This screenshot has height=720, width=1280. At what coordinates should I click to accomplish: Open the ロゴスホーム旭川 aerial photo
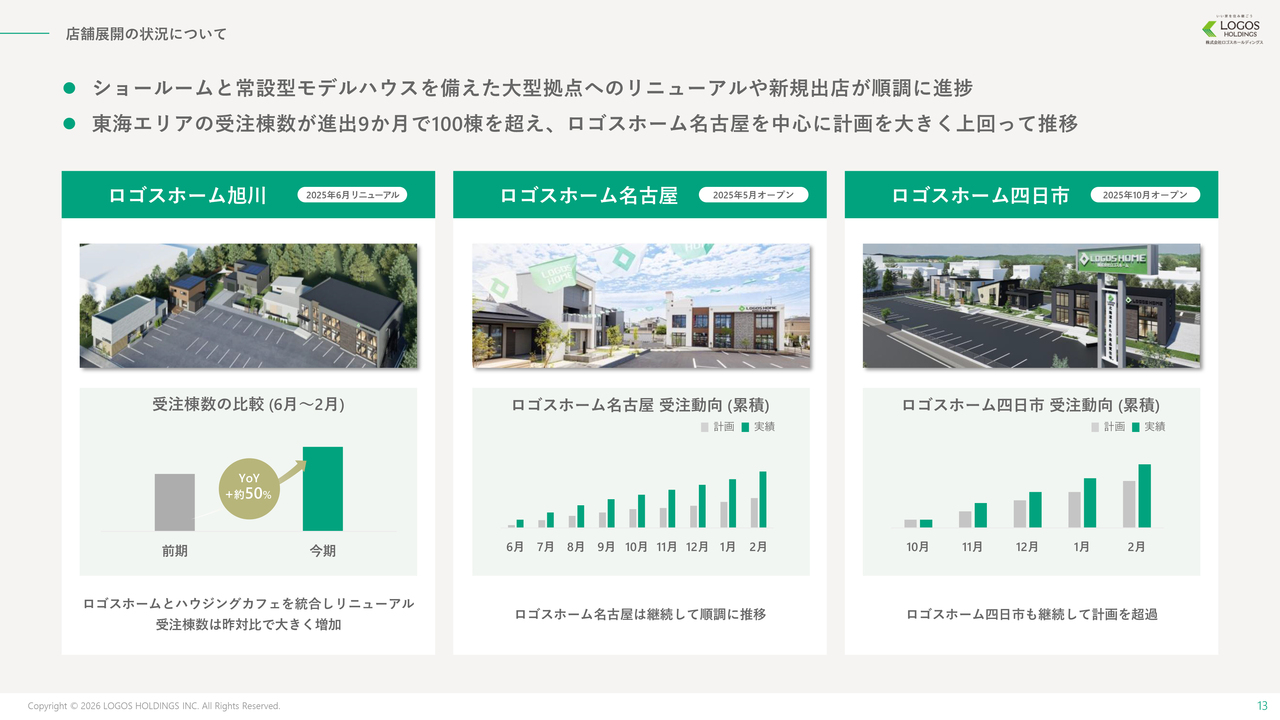248,306
